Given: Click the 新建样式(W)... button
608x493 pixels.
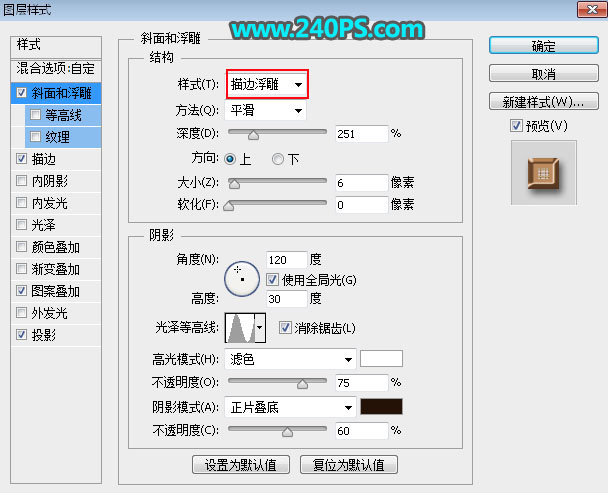Looking at the screenshot, I should point(544,103).
